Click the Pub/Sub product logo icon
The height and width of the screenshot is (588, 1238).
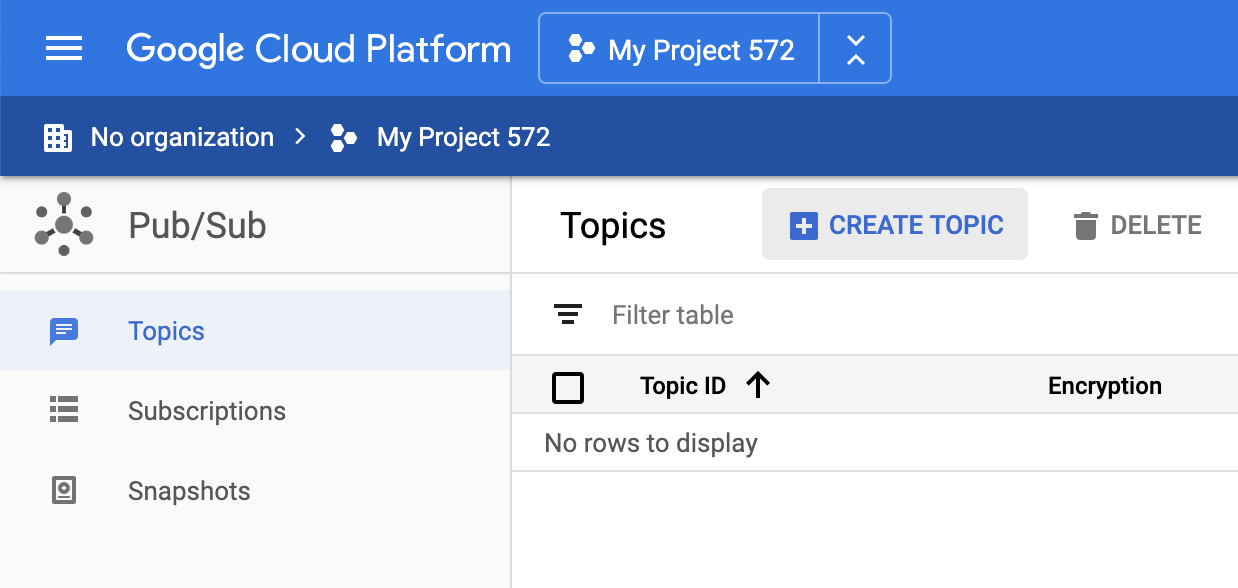(64, 225)
